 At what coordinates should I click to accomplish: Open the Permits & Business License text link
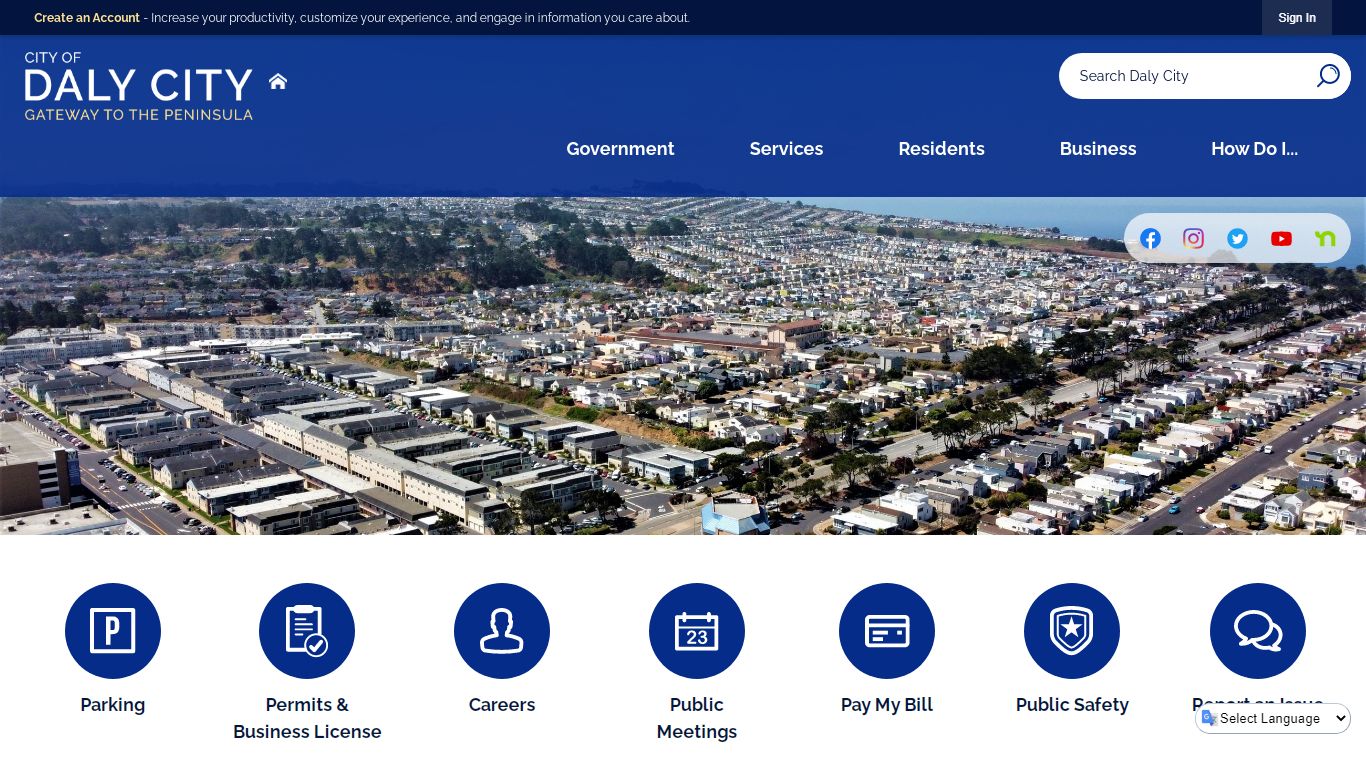click(x=307, y=718)
